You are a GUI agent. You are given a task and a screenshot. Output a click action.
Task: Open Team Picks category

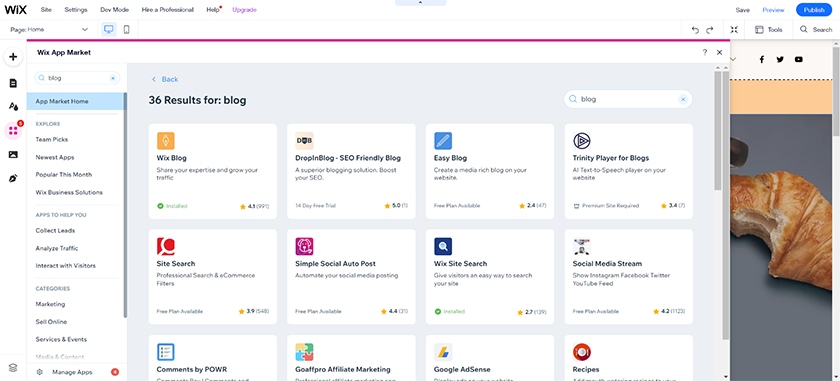[x=51, y=139]
